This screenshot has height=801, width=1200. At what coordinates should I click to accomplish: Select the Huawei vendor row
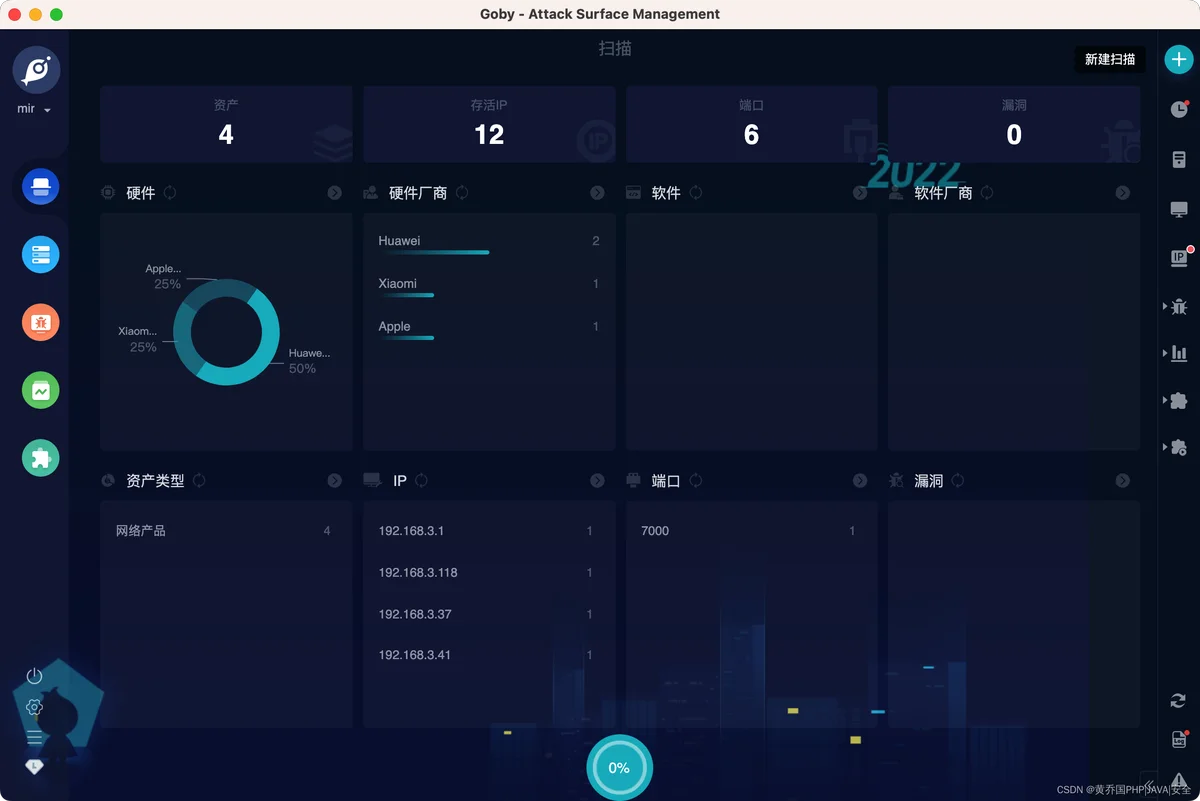489,243
